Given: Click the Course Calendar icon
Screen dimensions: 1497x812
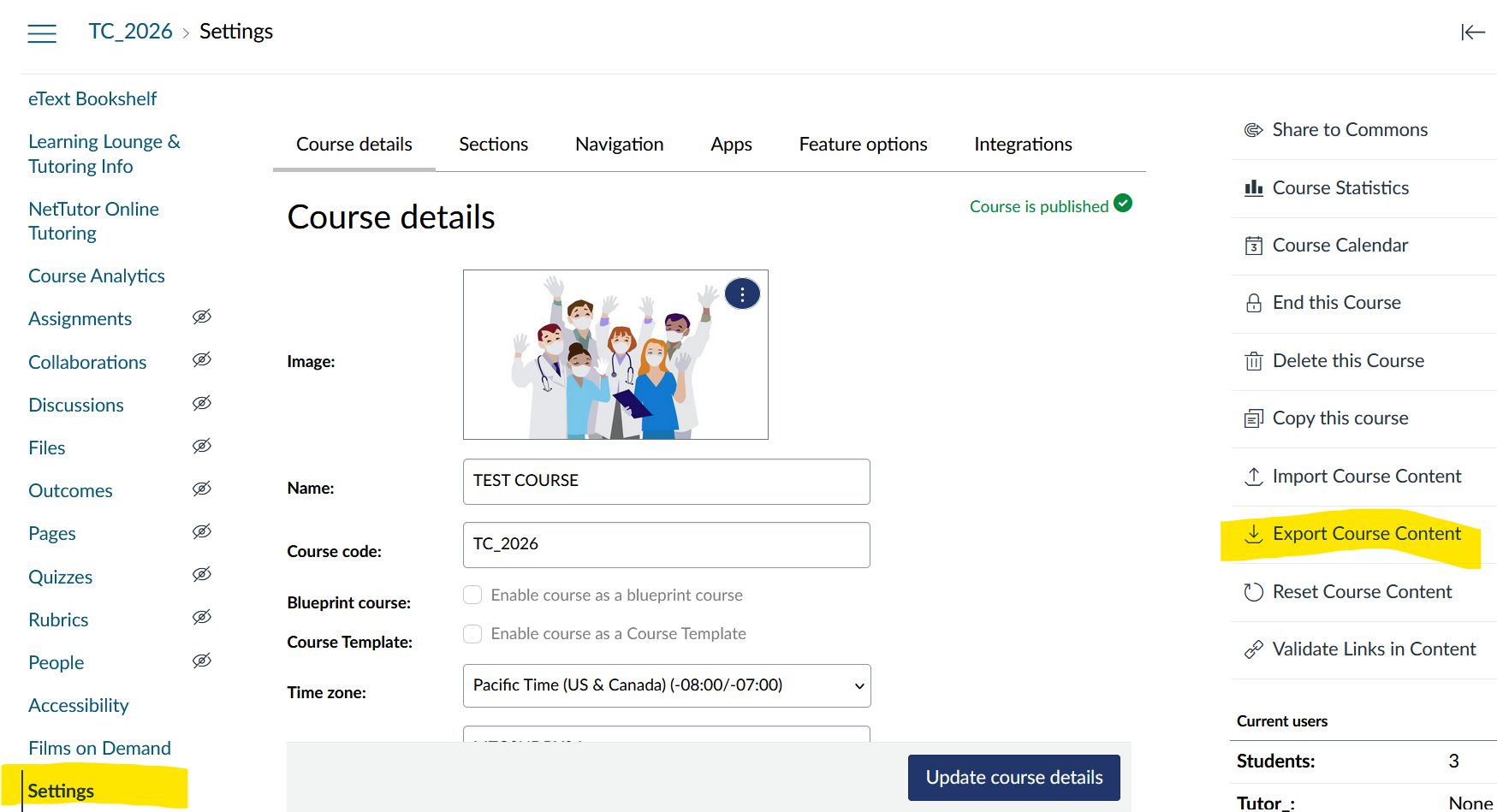Looking at the screenshot, I should 1253,246.
